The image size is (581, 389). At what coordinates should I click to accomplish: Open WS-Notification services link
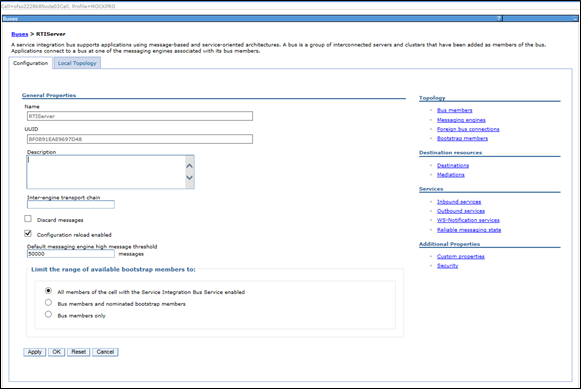(468, 220)
